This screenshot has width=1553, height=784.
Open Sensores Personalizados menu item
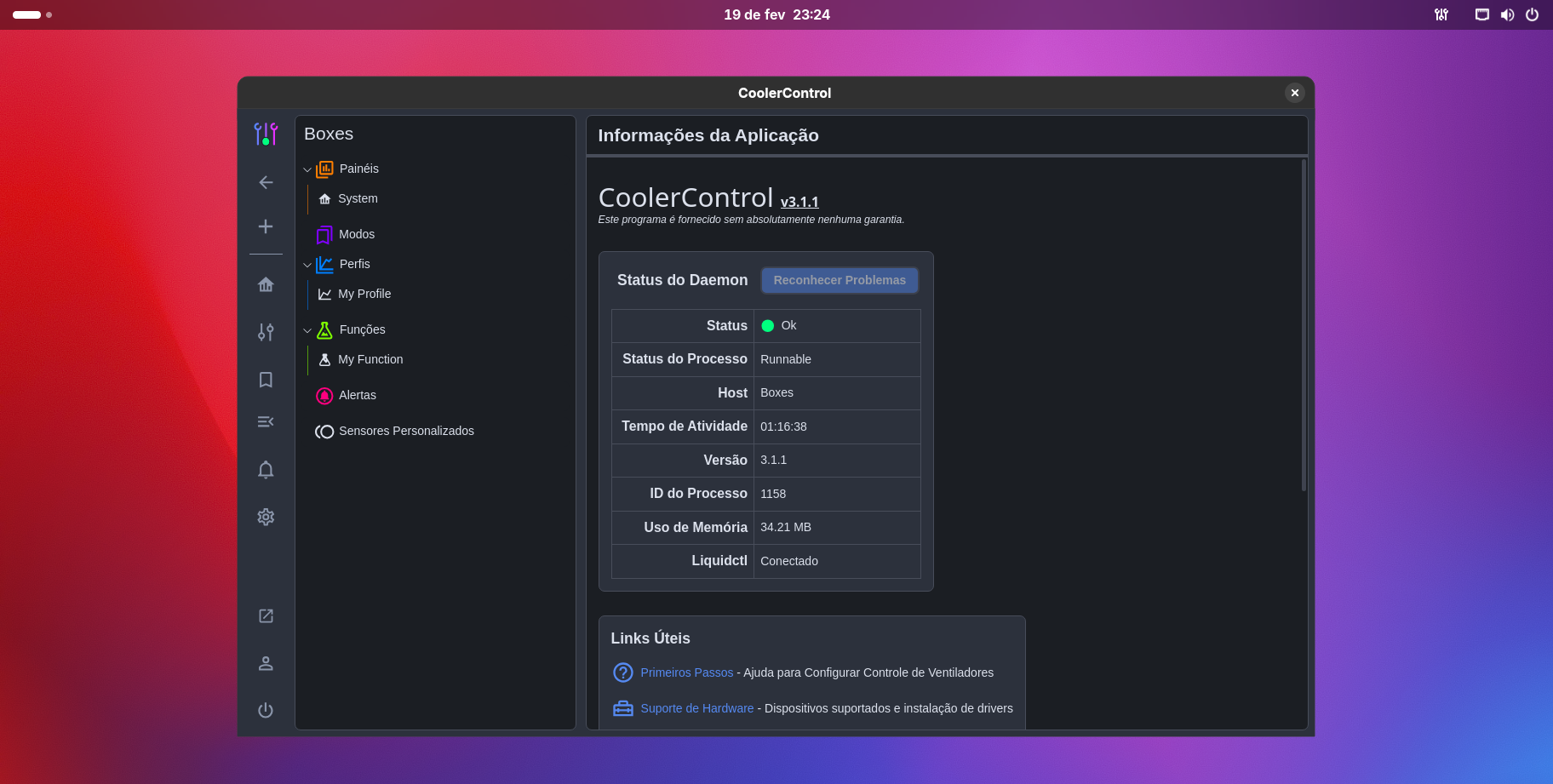tap(405, 431)
